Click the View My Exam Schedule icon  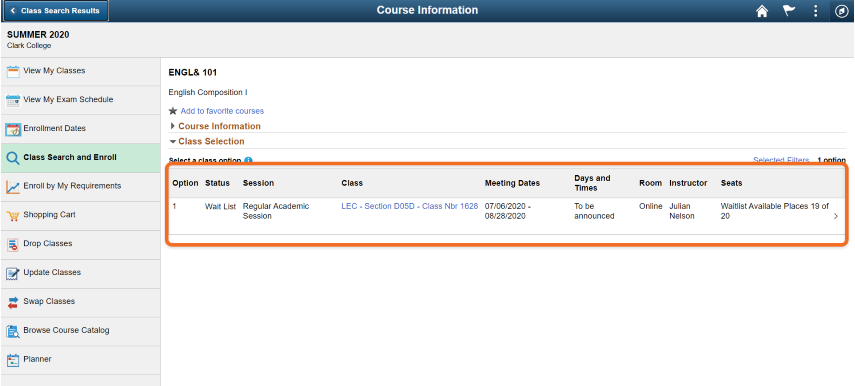[x=13, y=100]
